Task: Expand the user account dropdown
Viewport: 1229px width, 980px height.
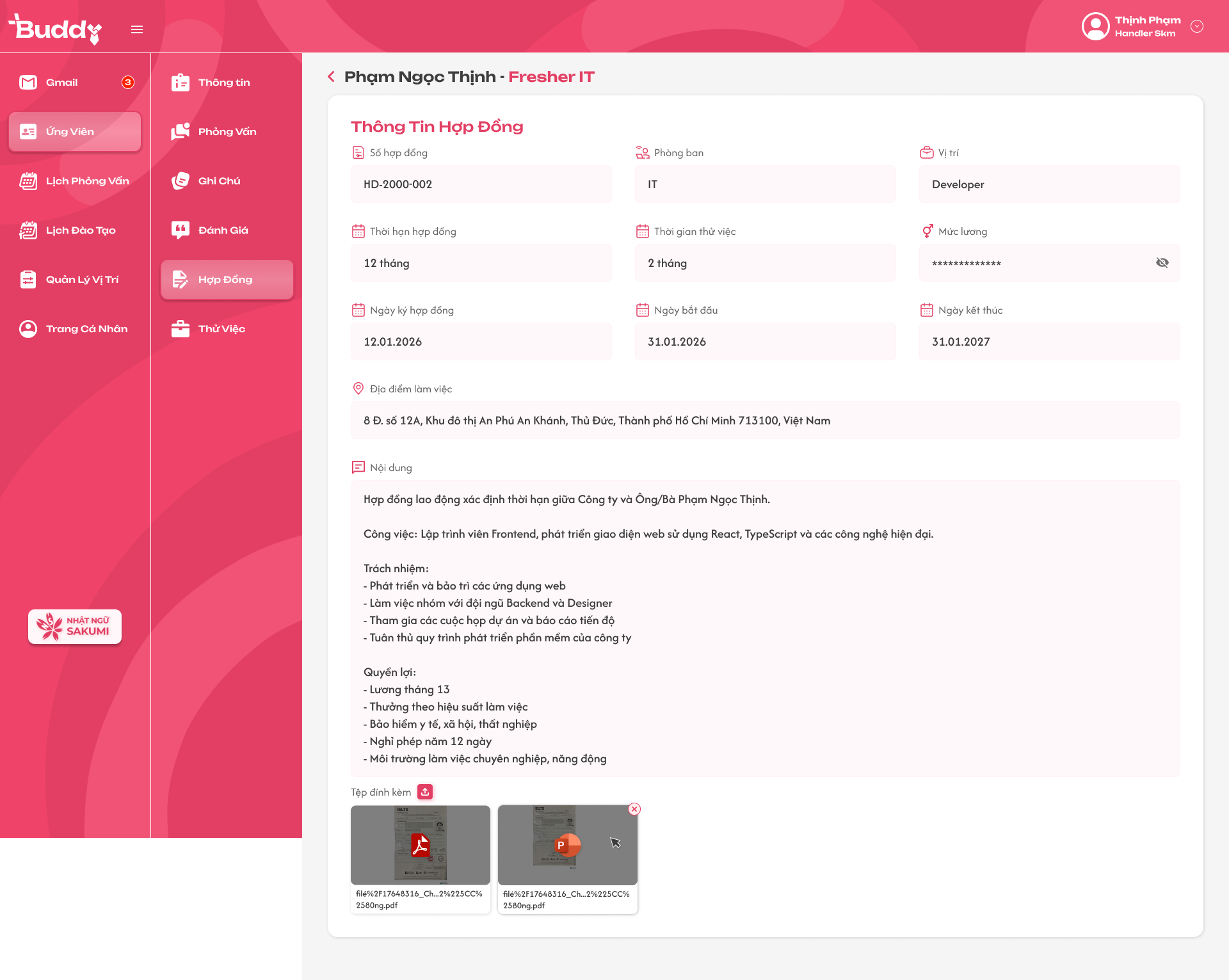Action: click(x=1196, y=26)
